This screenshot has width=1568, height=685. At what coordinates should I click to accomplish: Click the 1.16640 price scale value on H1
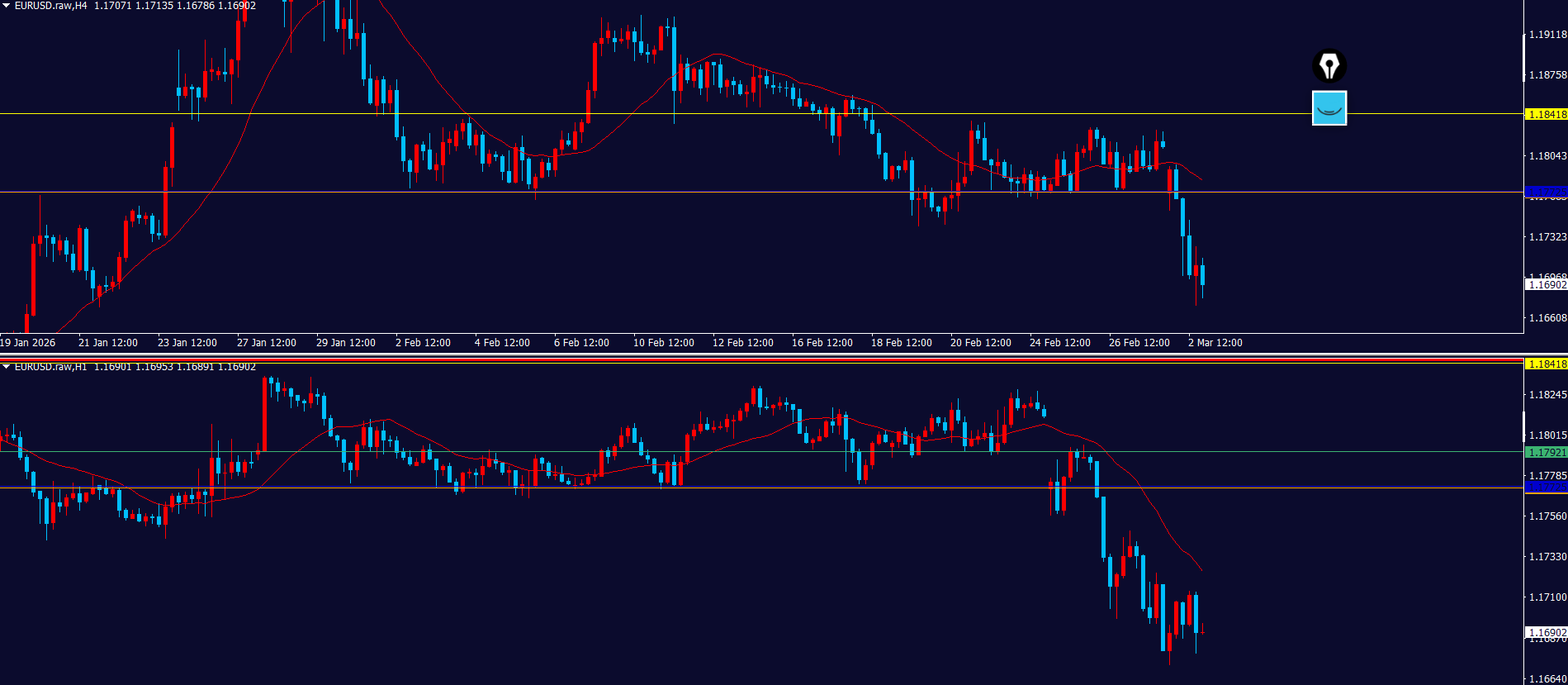coord(1547,679)
